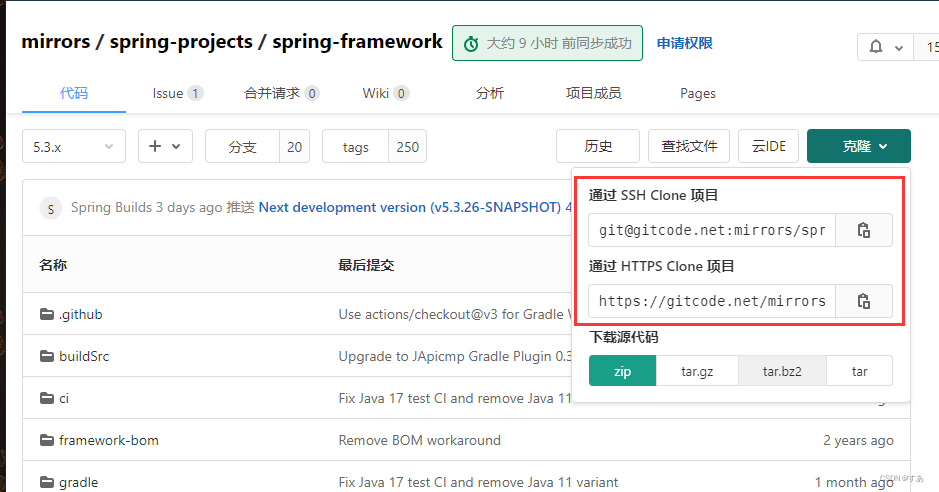Open the Issue tab
This screenshot has height=492, width=939.
(177, 93)
